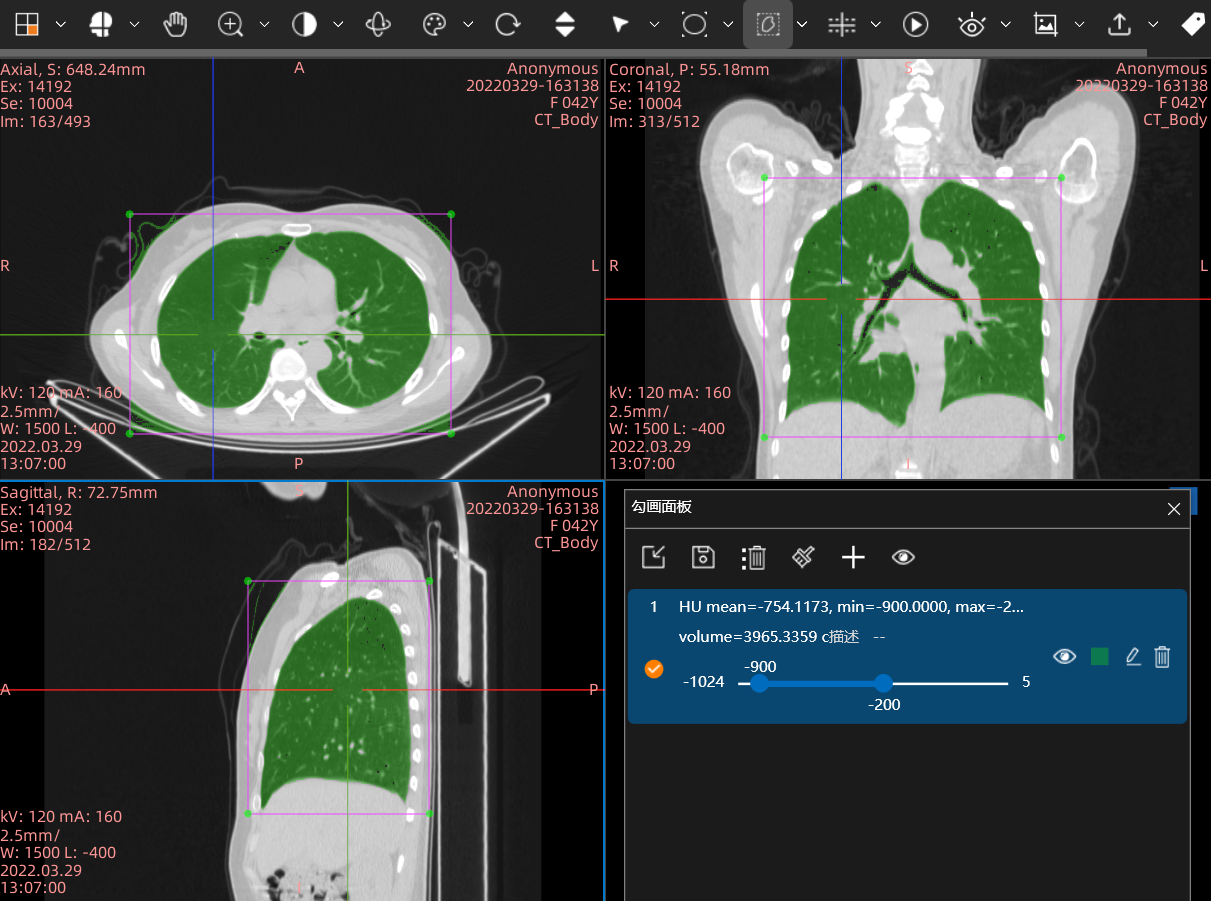Click the zoom magnifier tool
The height and width of the screenshot is (901, 1211).
pyautogui.click(x=231, y=25)
